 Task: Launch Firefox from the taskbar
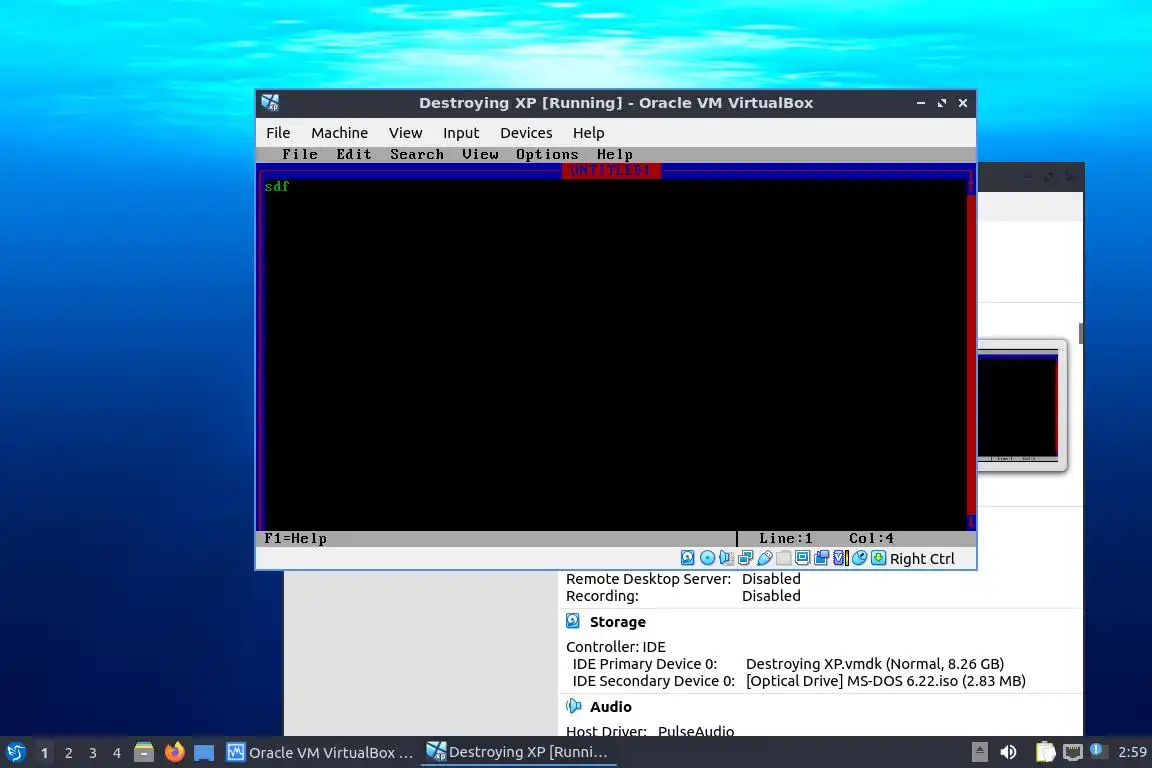[174, 752]
